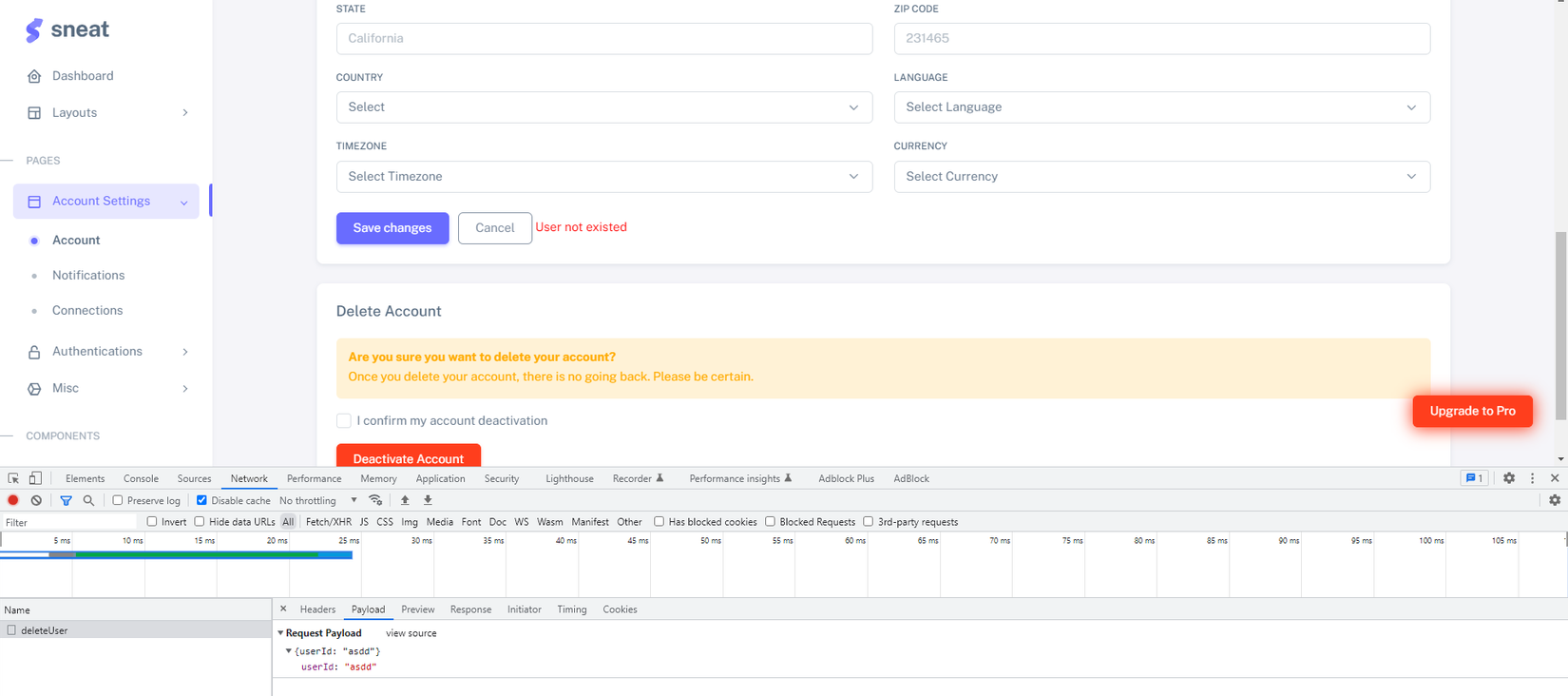Clear the network log
The height and width of the screenshot is (696, 1568).
(x=36, y=500)
